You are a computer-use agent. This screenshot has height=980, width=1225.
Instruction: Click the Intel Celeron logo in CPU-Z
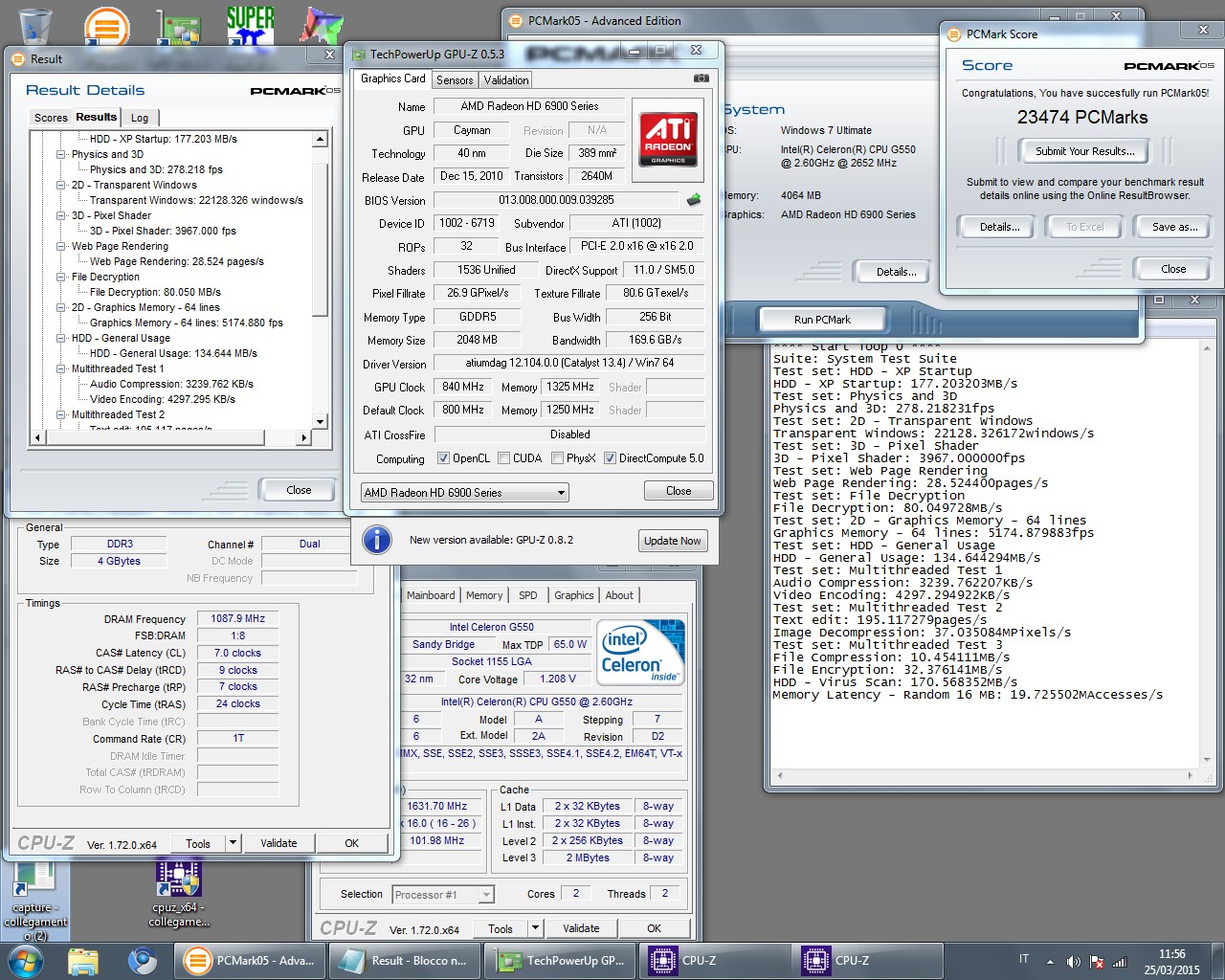click(x=640, y=653)
